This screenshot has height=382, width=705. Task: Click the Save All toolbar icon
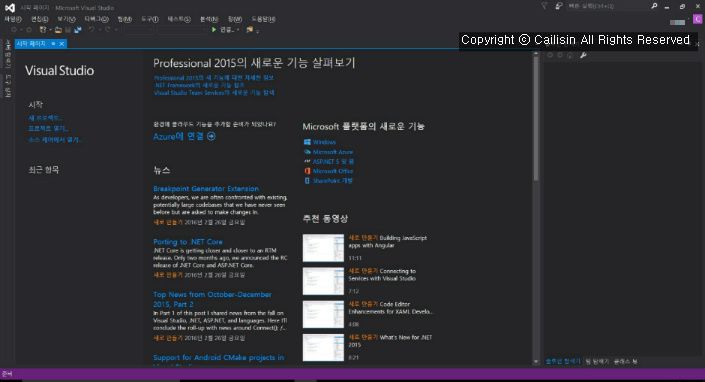tap(78, 30)
